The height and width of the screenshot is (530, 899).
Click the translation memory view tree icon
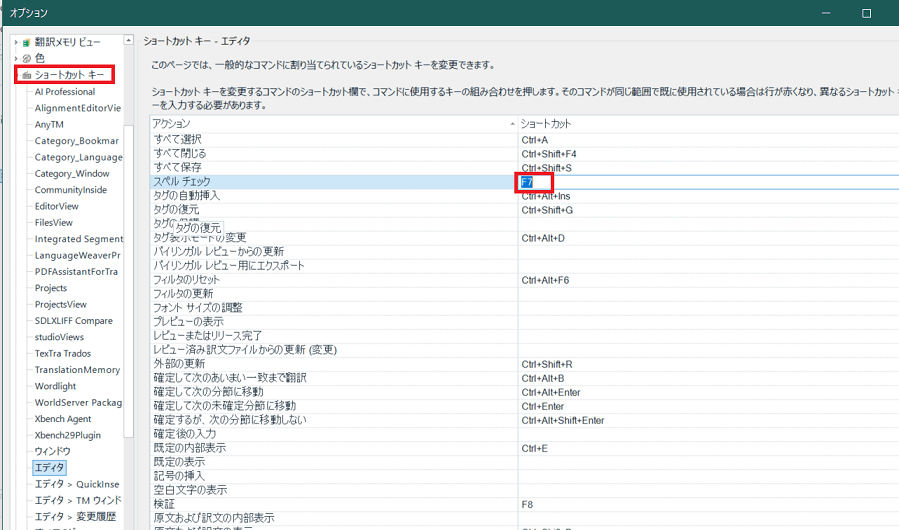26,42
